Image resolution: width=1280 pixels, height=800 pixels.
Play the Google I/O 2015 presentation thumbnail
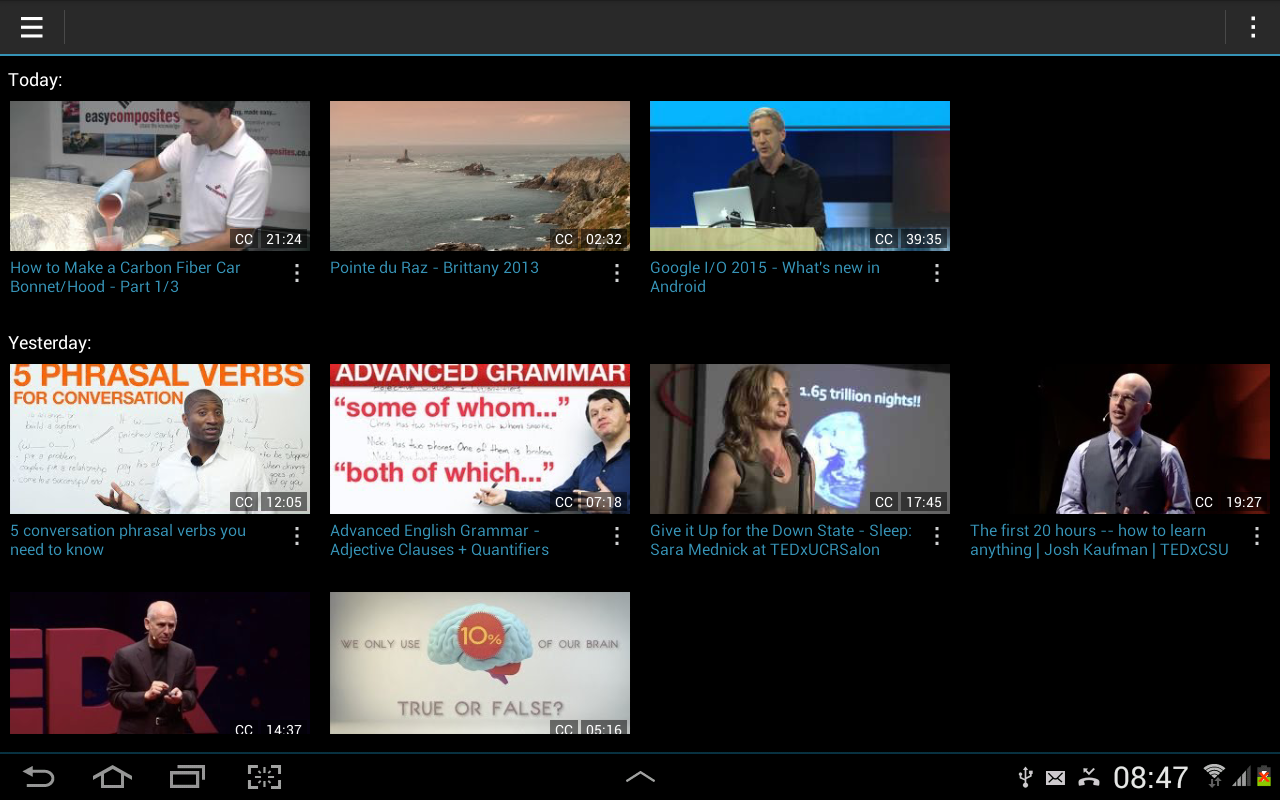800,176
